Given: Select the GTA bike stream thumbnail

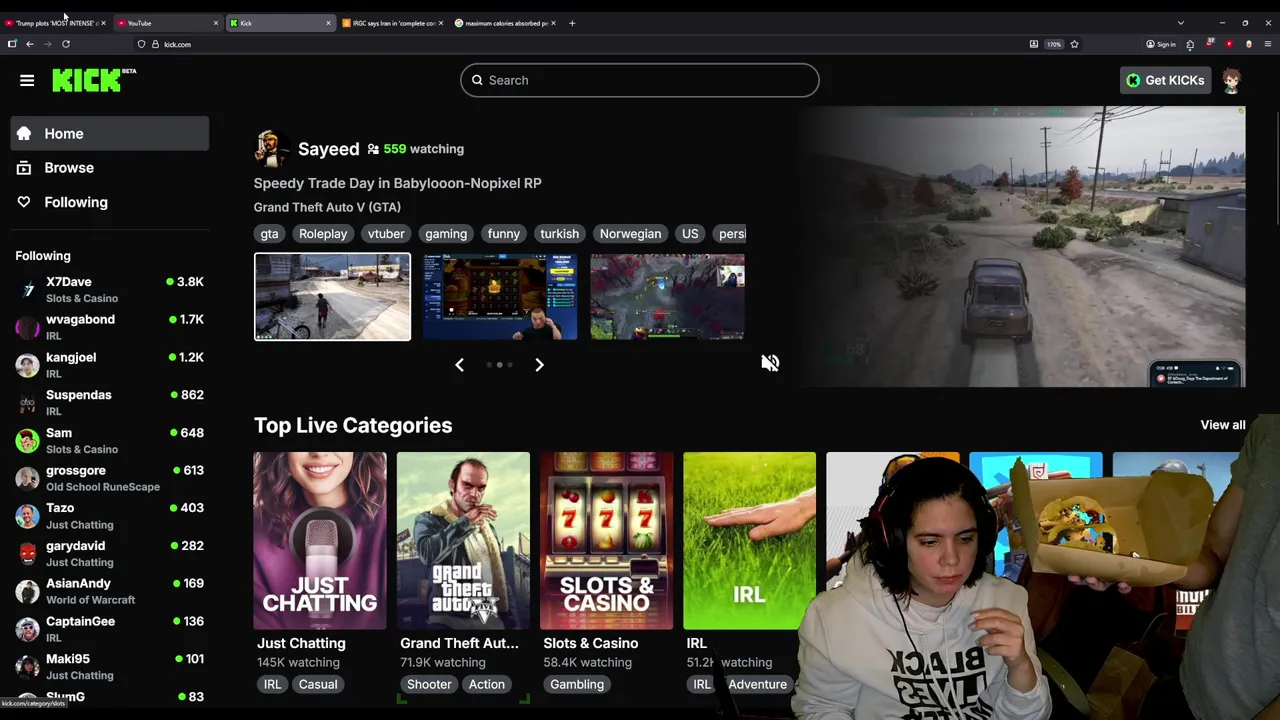Looking at the screenshot, I should coord(332,297).
